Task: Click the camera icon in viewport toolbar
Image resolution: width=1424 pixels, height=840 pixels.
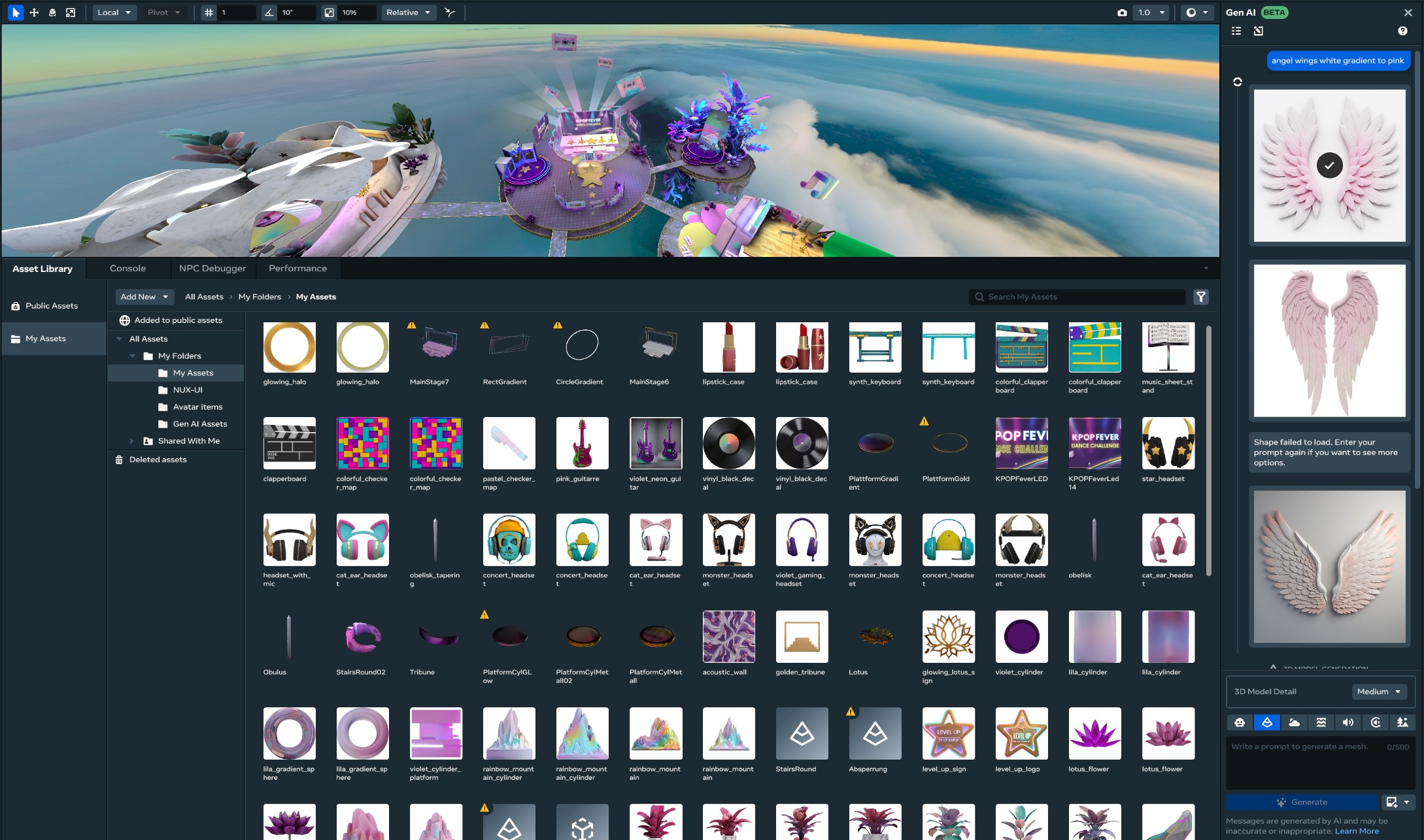Action: 1122,12
